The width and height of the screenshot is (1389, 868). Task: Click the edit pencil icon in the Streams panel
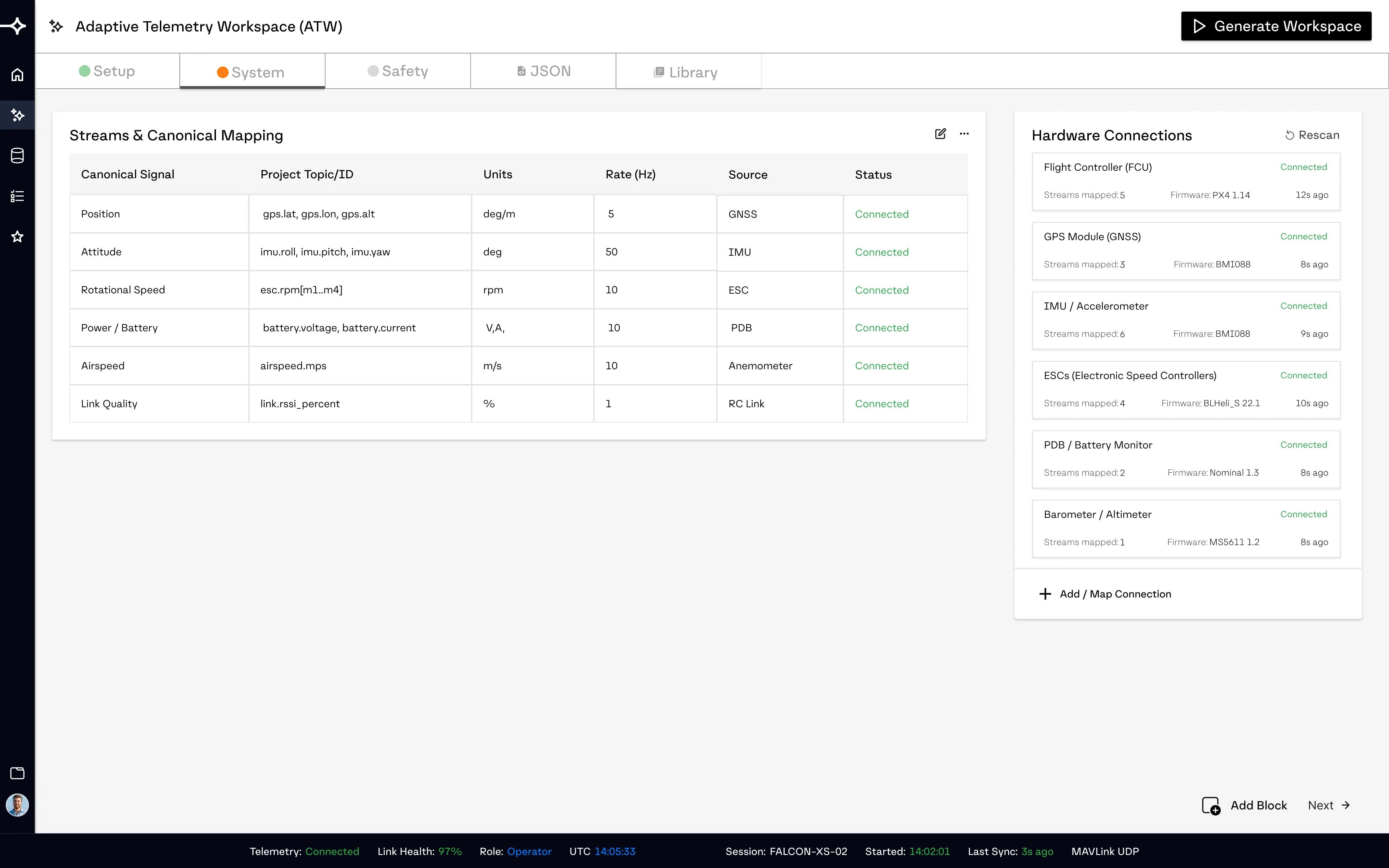940,134
